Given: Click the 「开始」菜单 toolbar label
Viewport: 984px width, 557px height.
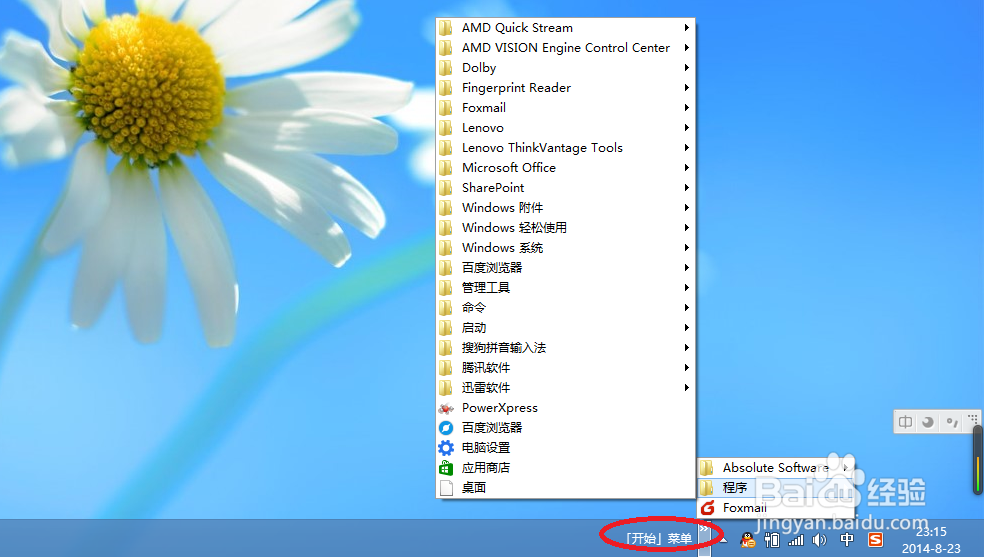Looking at the screenshot, I should (x=658, y=538).
